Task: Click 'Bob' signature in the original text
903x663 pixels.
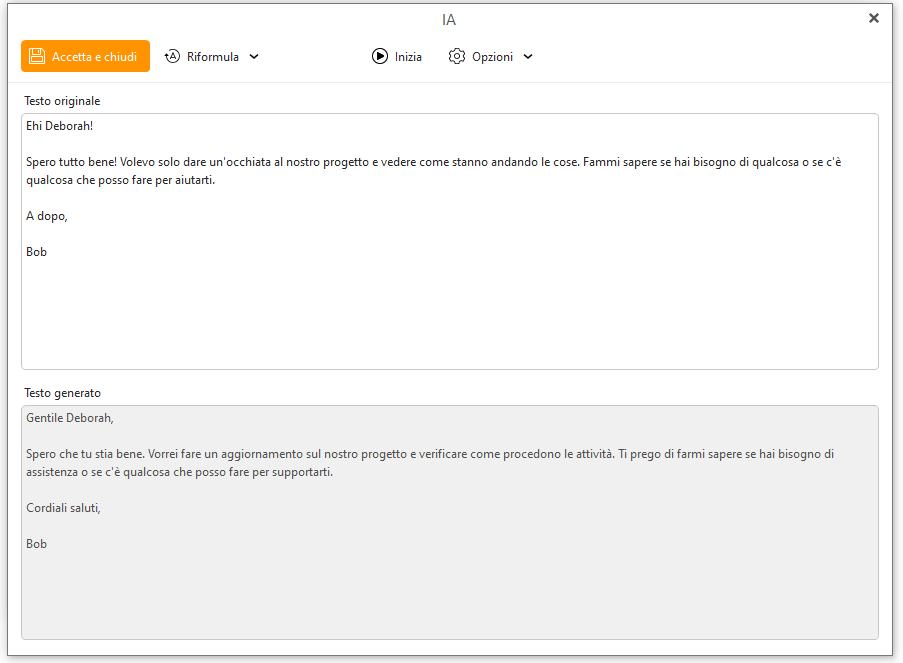Action: (x=36, y=252)
